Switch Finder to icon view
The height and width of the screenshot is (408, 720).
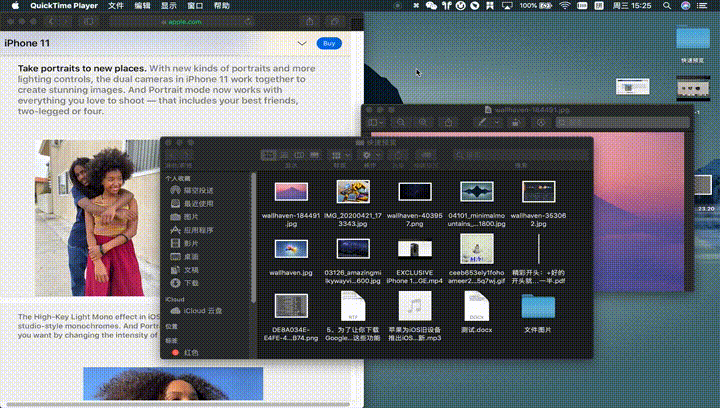tap(269, 156)
